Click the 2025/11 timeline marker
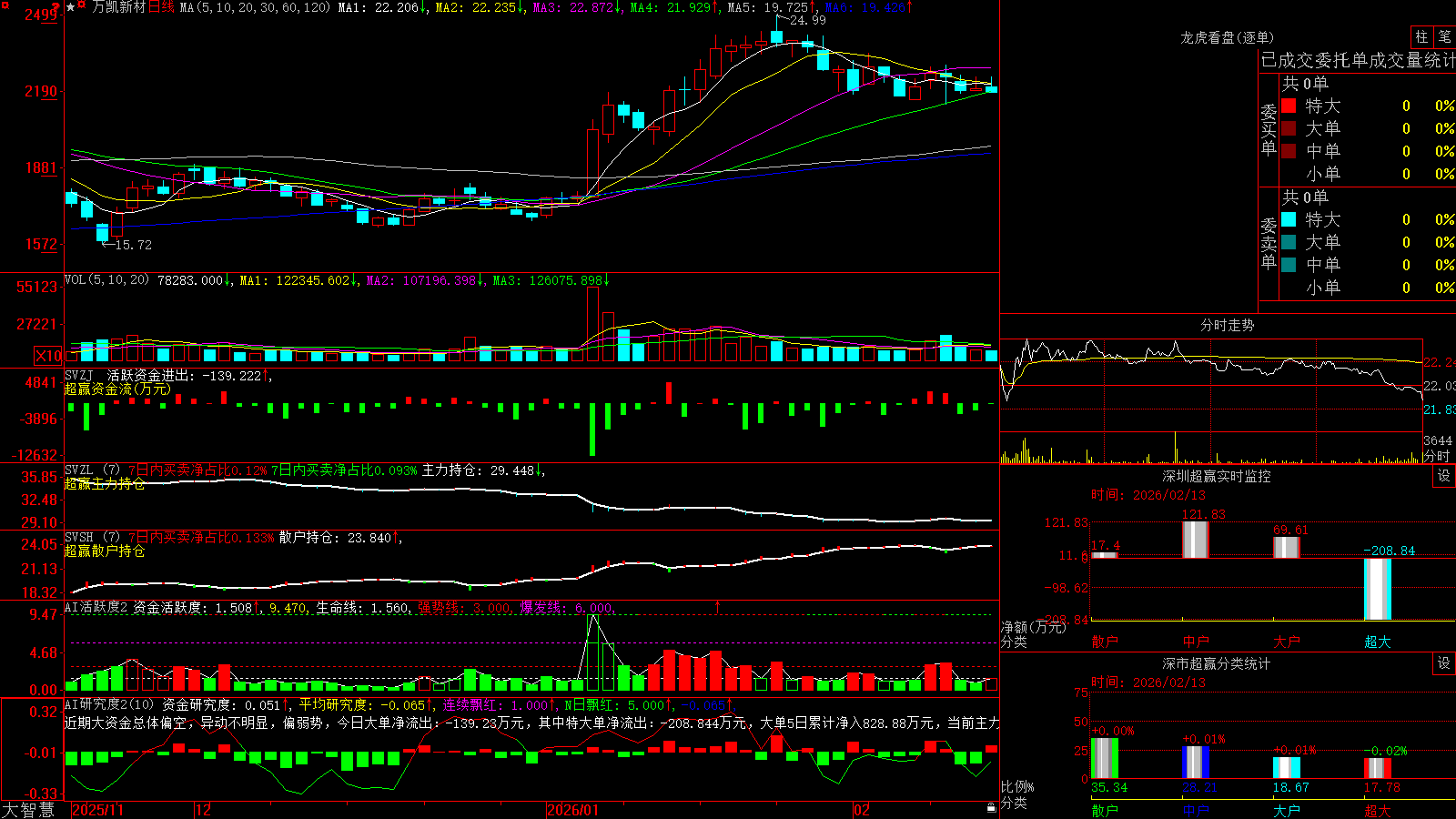Screen dimensions: 1456x819 (97, 810)
